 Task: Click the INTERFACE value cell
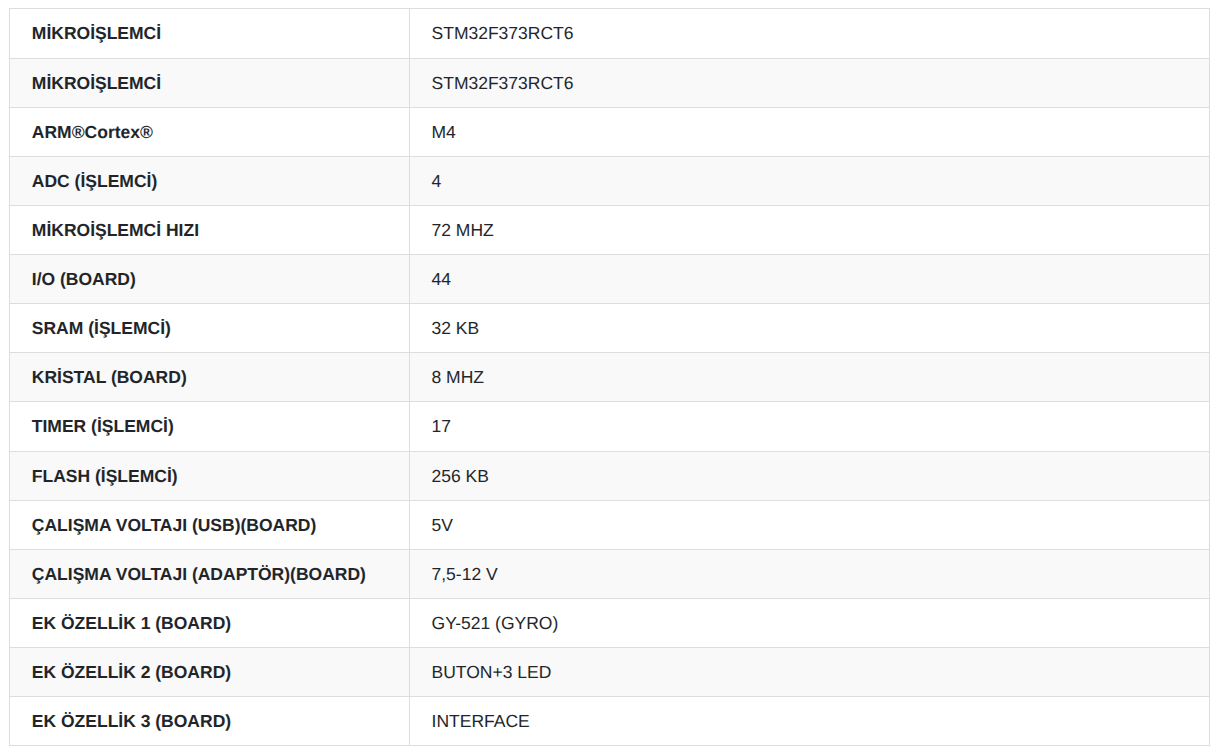click(x=809, y=721)
